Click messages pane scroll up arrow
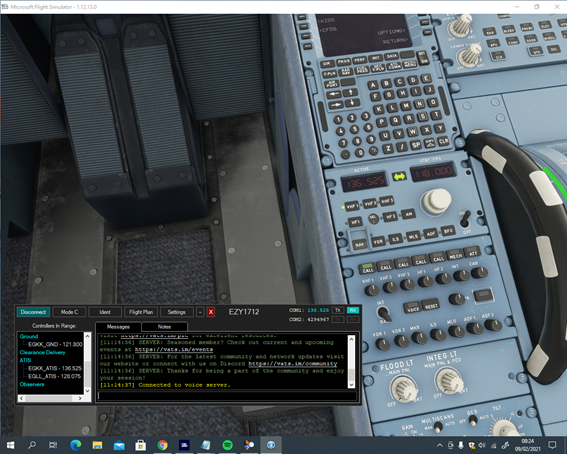The width and height of the screenshot is (567, 454). coord(351,339)
